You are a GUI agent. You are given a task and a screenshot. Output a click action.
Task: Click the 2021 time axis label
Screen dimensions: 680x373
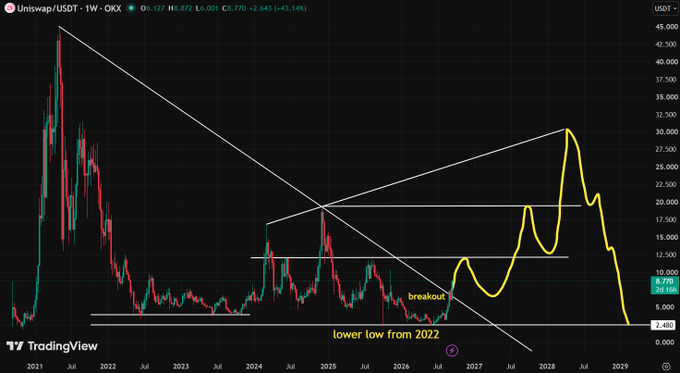point(35,366)
